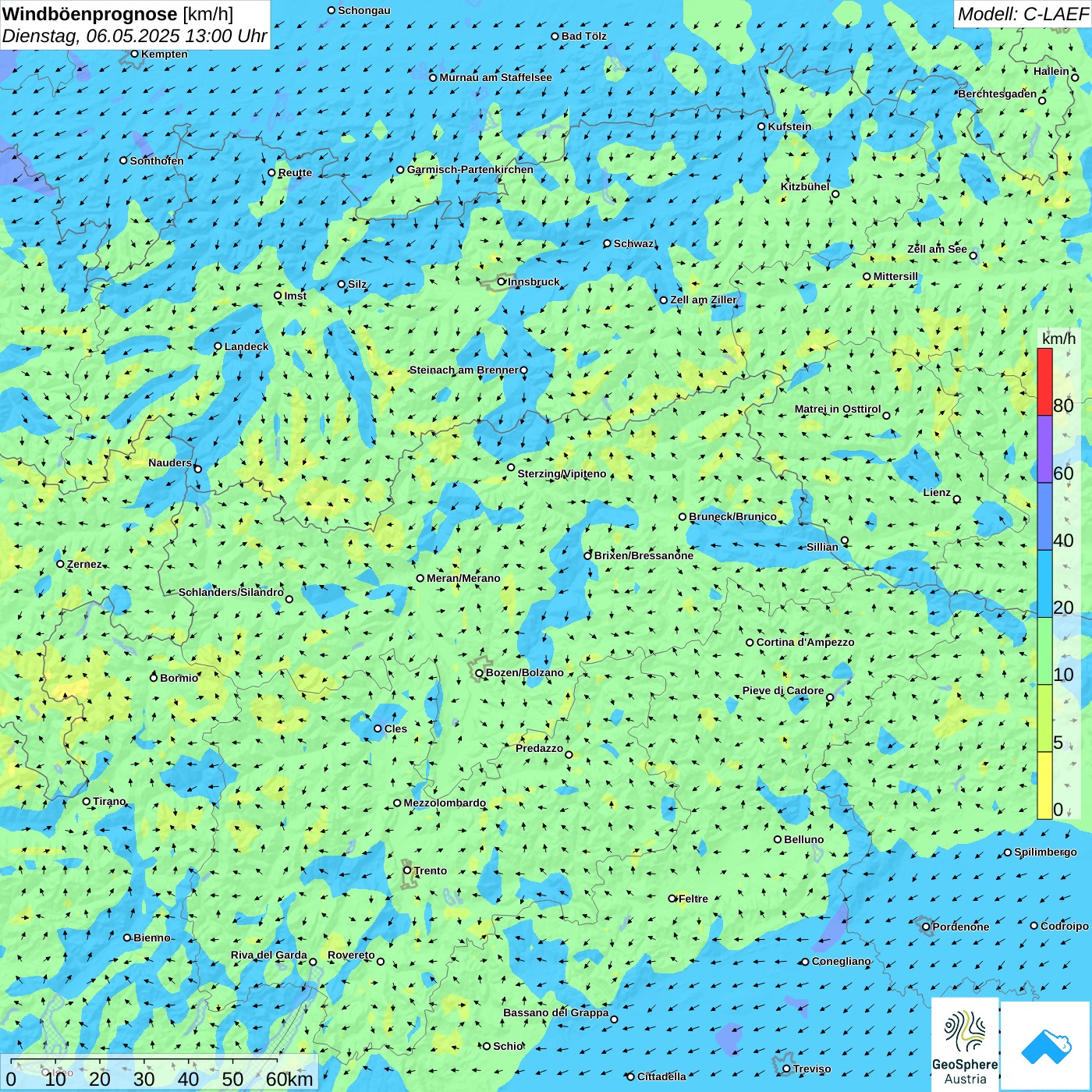Click the Berchtesgaden label

(998, 94)
